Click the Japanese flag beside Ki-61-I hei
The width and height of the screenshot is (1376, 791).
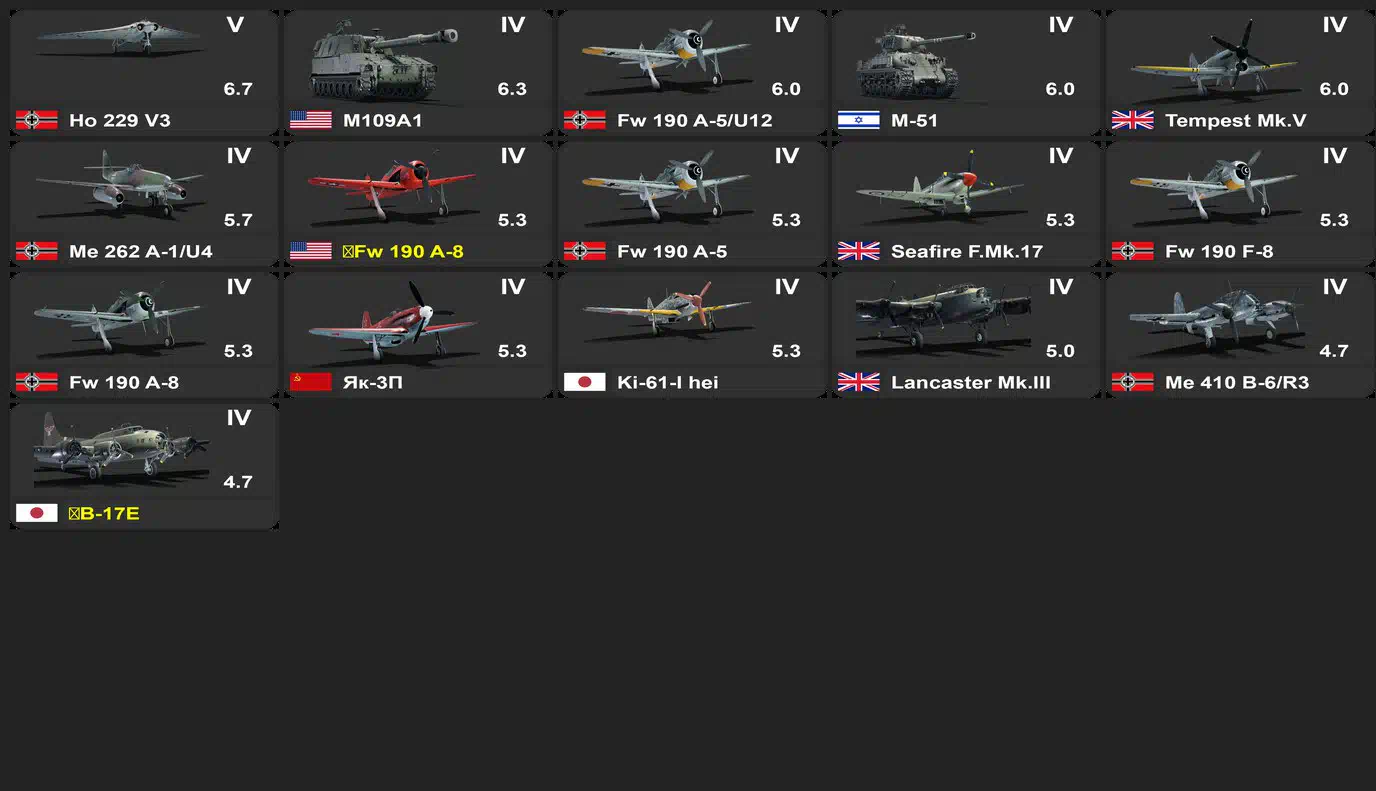tap(584, 382)
